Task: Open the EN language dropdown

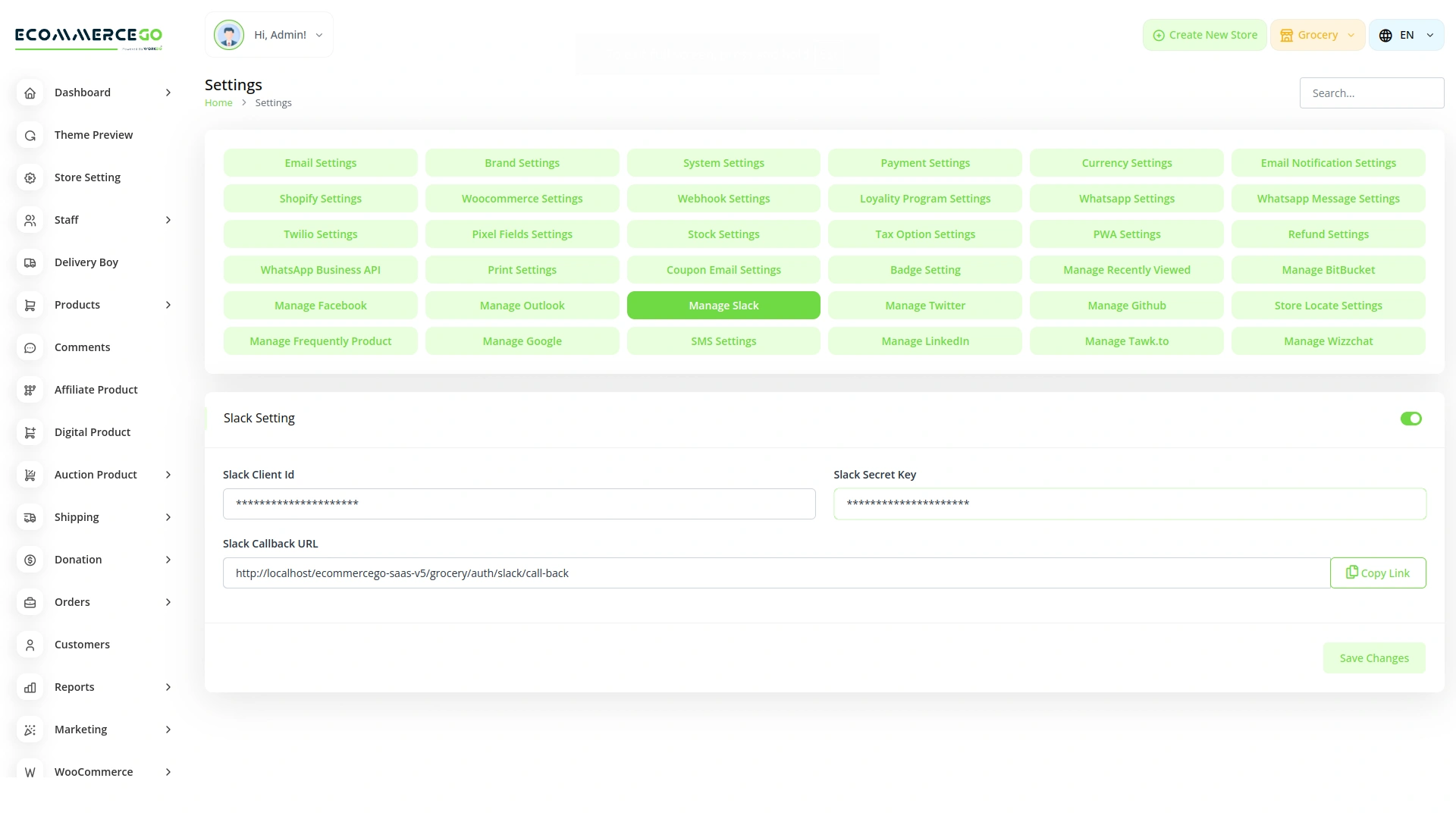Action: 1406,35
